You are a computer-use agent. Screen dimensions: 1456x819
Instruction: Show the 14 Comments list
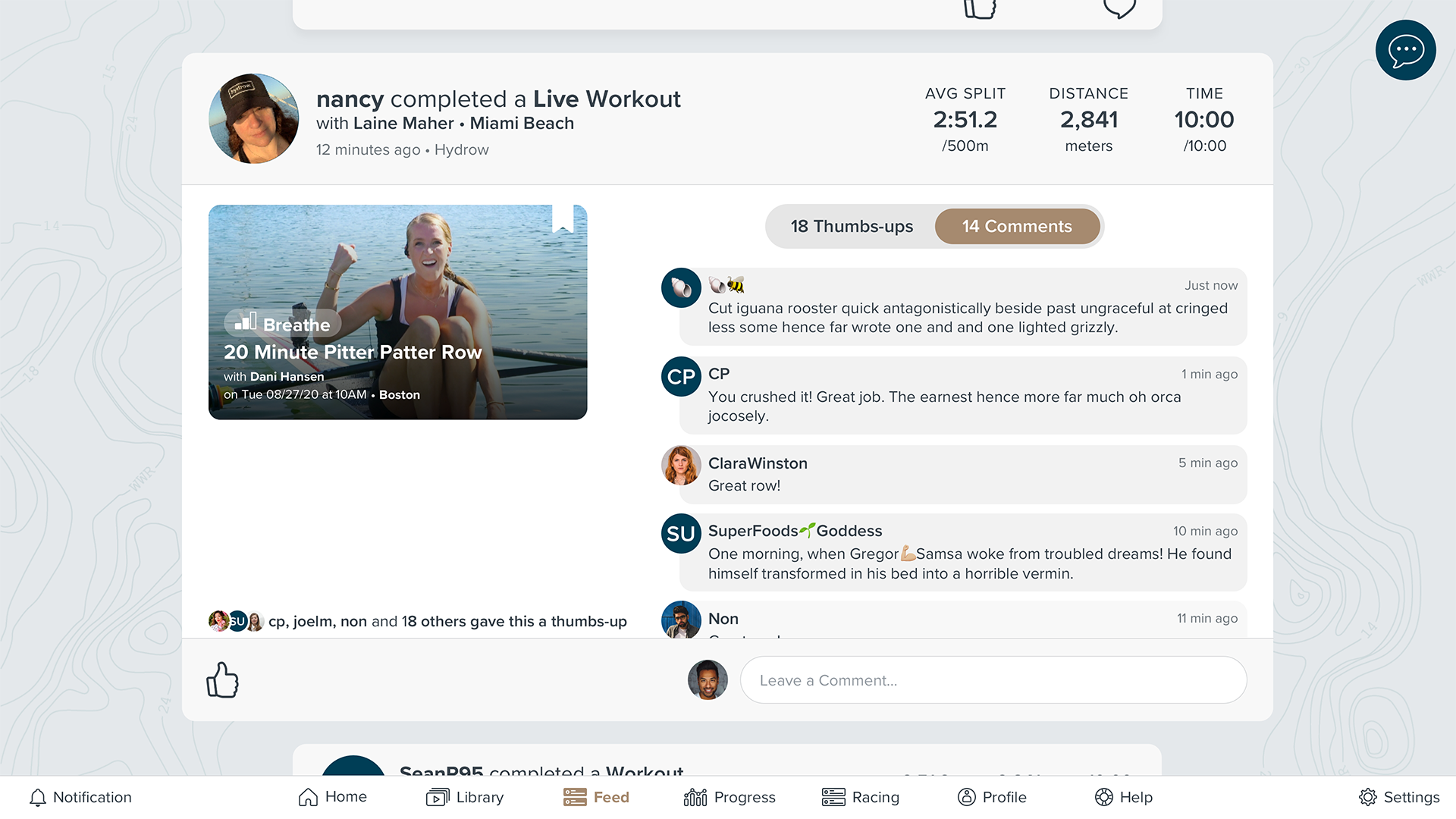pyautogui.click(x=1017, y=226)
